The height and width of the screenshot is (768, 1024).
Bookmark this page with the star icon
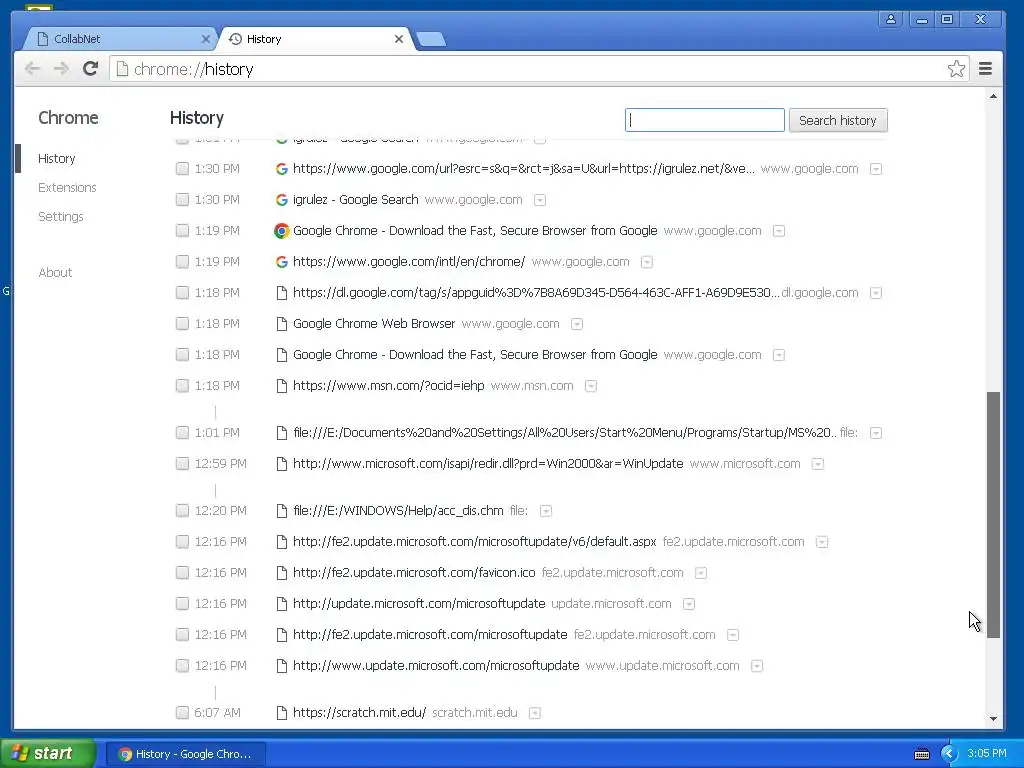pos(956,69)
